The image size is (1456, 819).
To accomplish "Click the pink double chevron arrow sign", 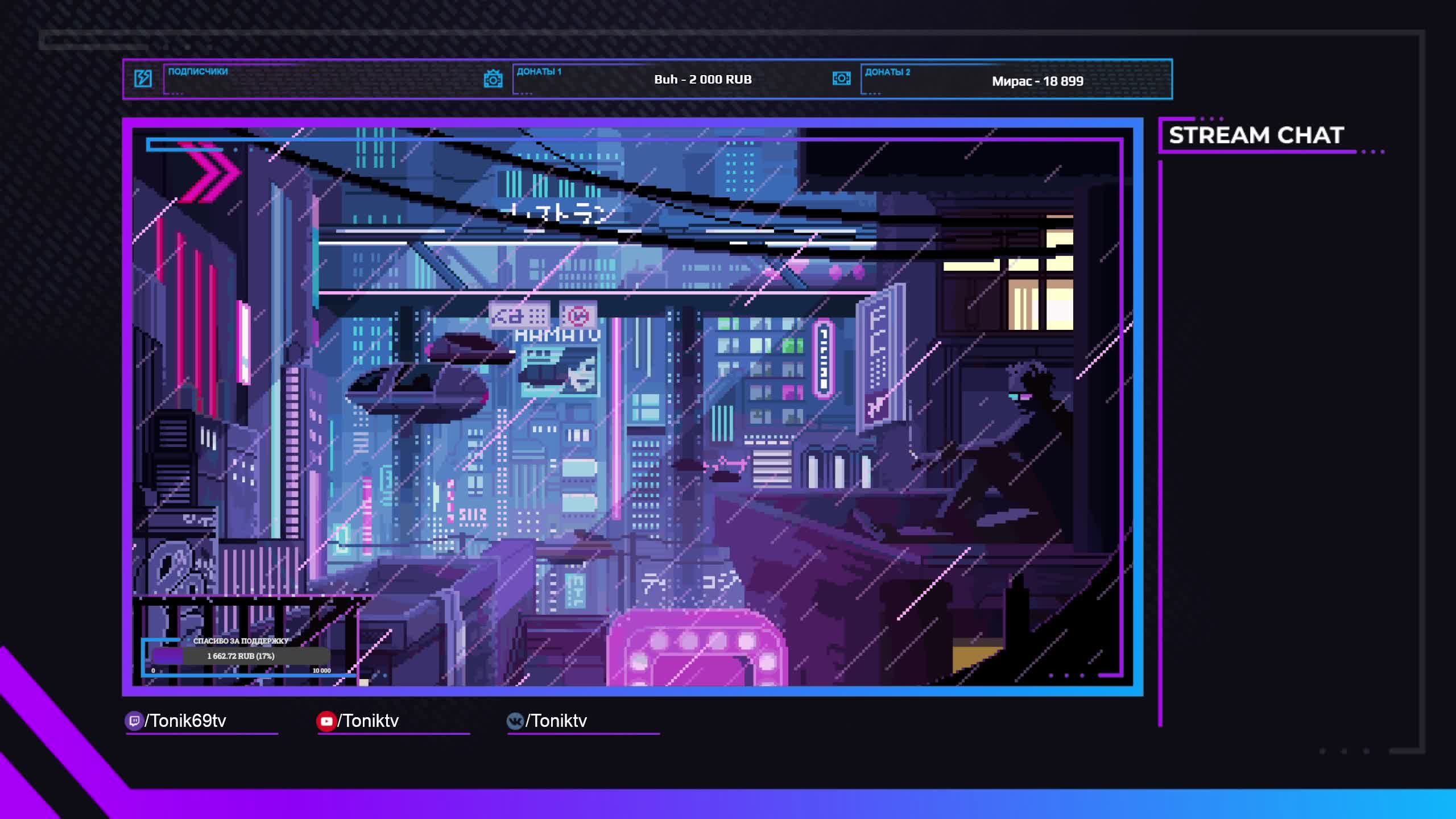I will (210, 172).
